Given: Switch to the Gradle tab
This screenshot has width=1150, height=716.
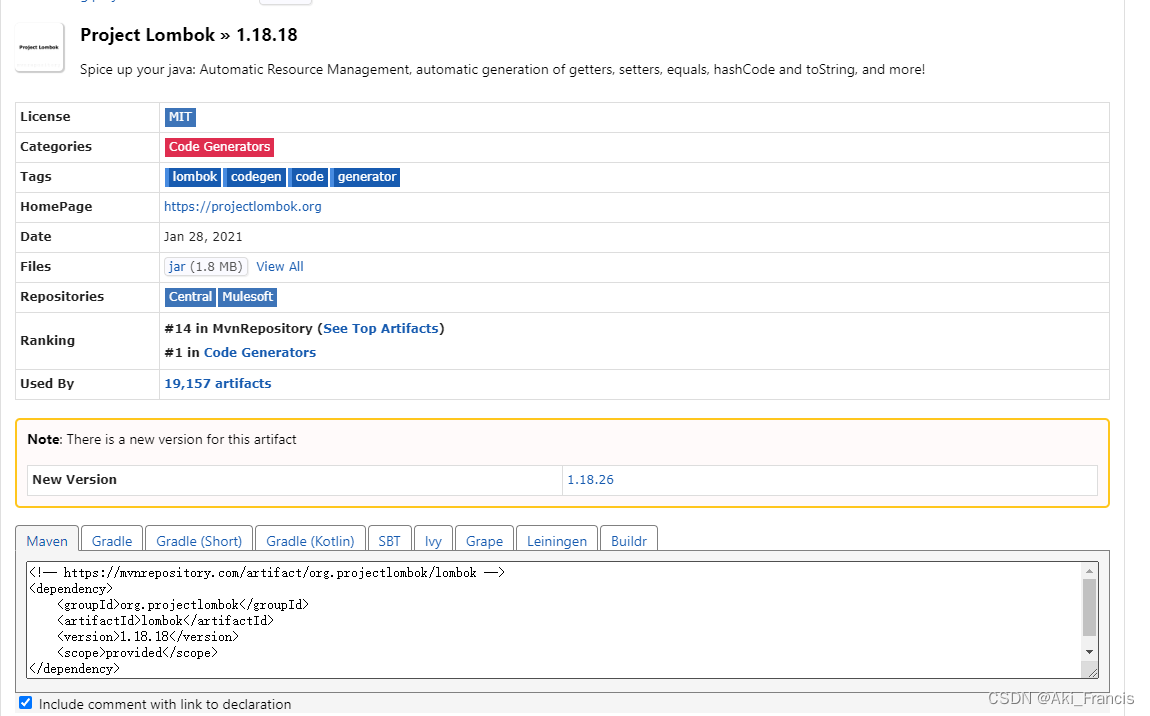Looking at the screenshot, I should pos(111,540).
